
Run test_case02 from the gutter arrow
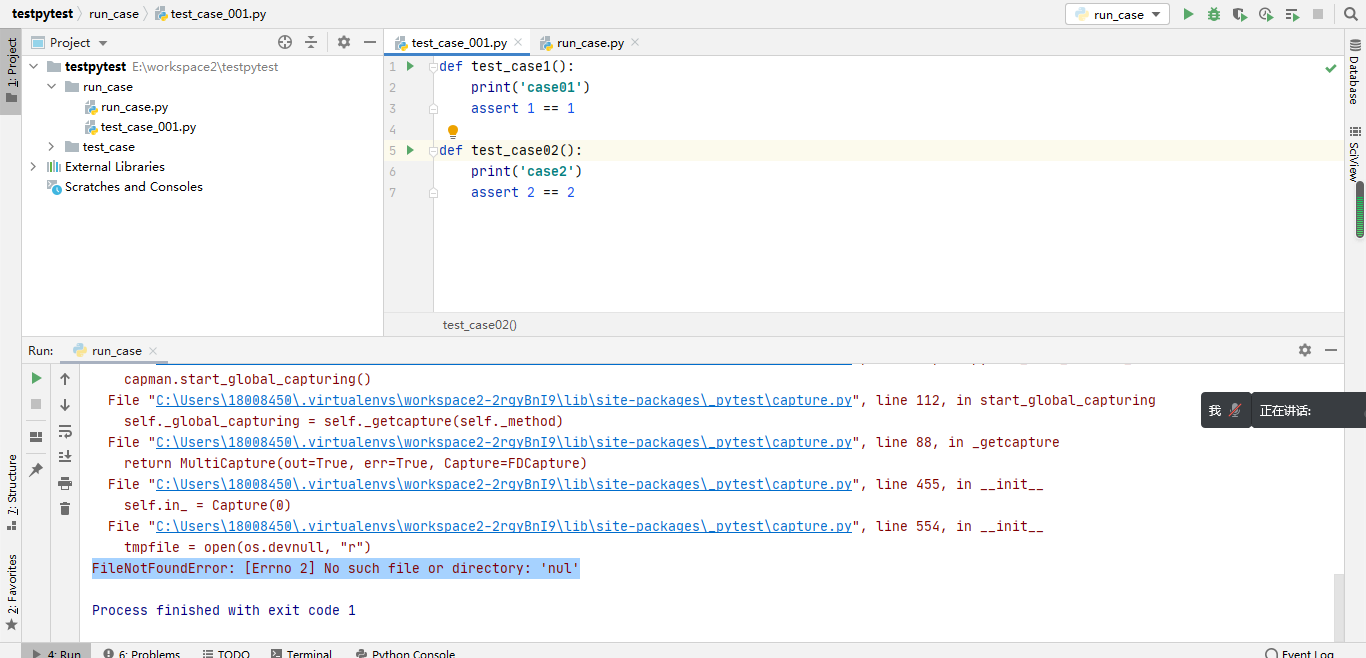point(410,150)
